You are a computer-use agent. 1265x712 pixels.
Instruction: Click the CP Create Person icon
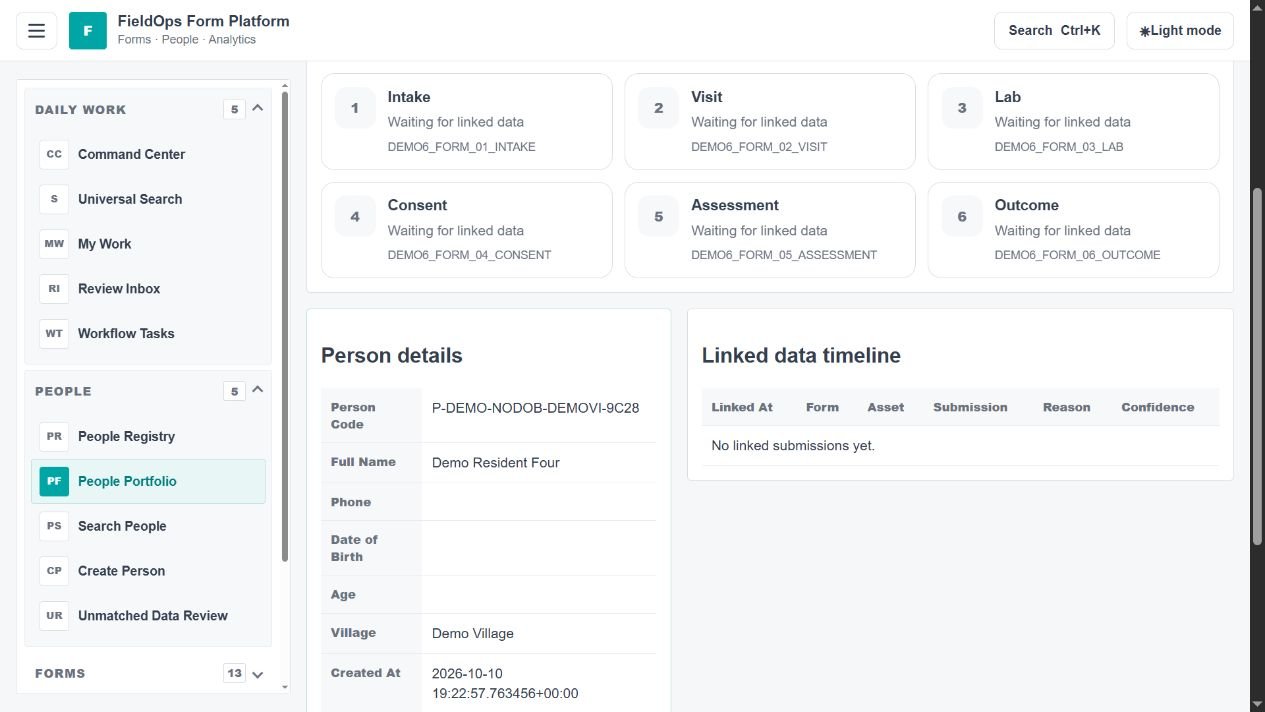(x=54, y=571)
